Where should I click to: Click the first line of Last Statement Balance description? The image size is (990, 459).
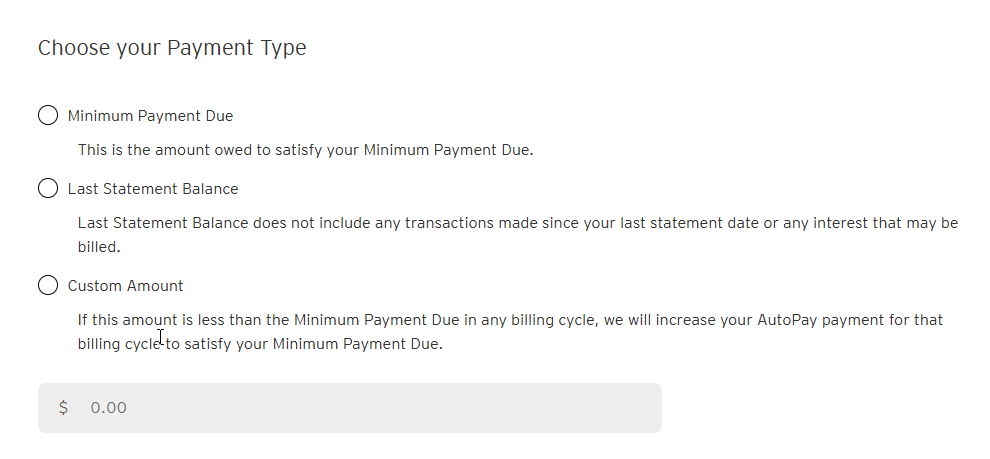pos(517,223)
